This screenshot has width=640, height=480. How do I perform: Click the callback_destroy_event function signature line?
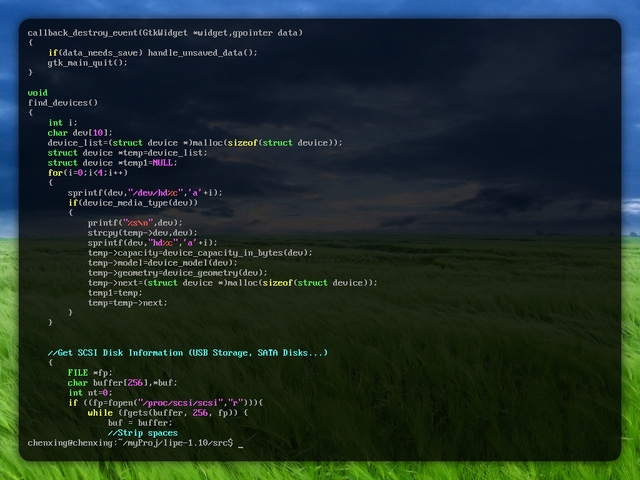[x=165, y=33]
